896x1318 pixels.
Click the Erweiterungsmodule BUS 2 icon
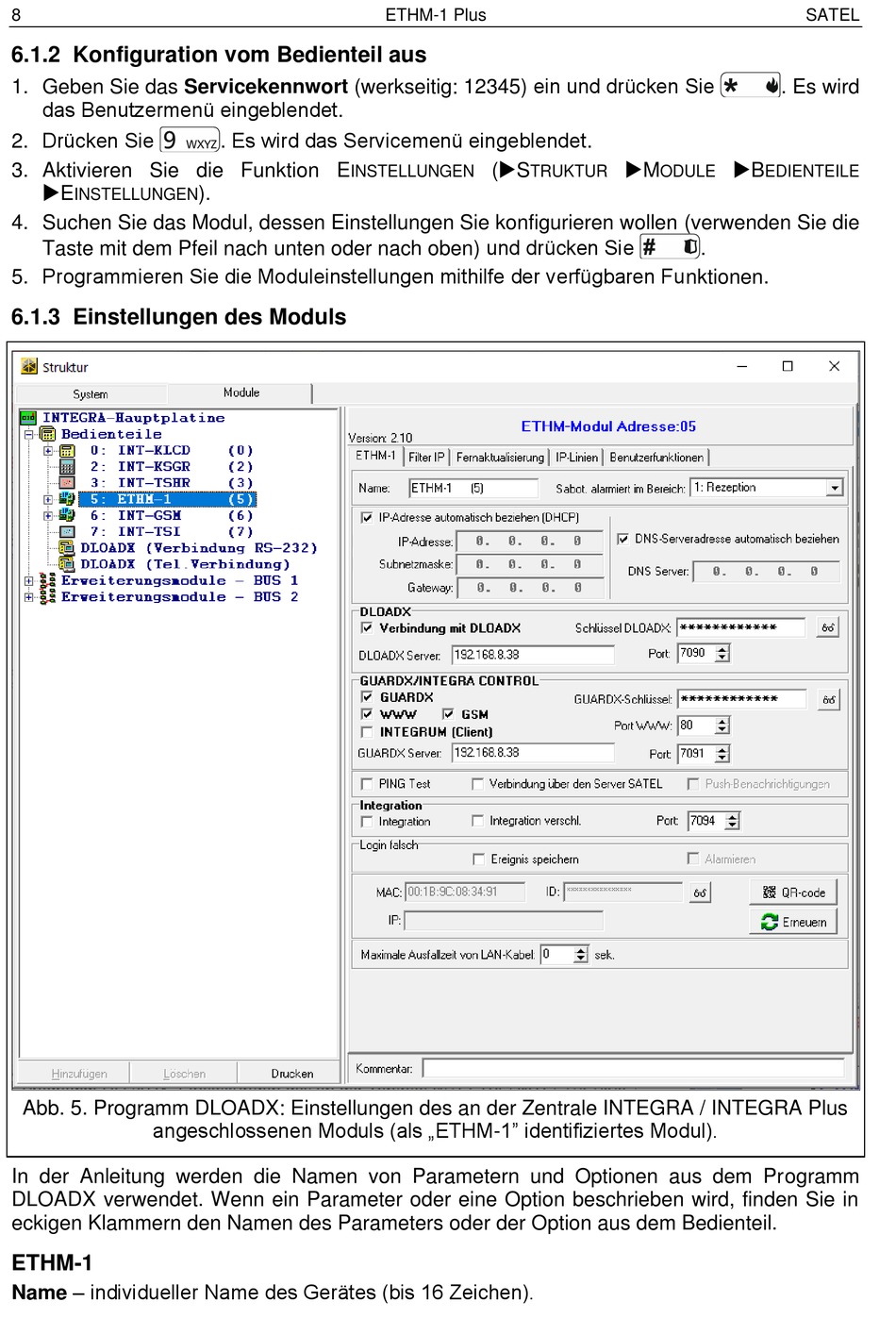point(47,596)
